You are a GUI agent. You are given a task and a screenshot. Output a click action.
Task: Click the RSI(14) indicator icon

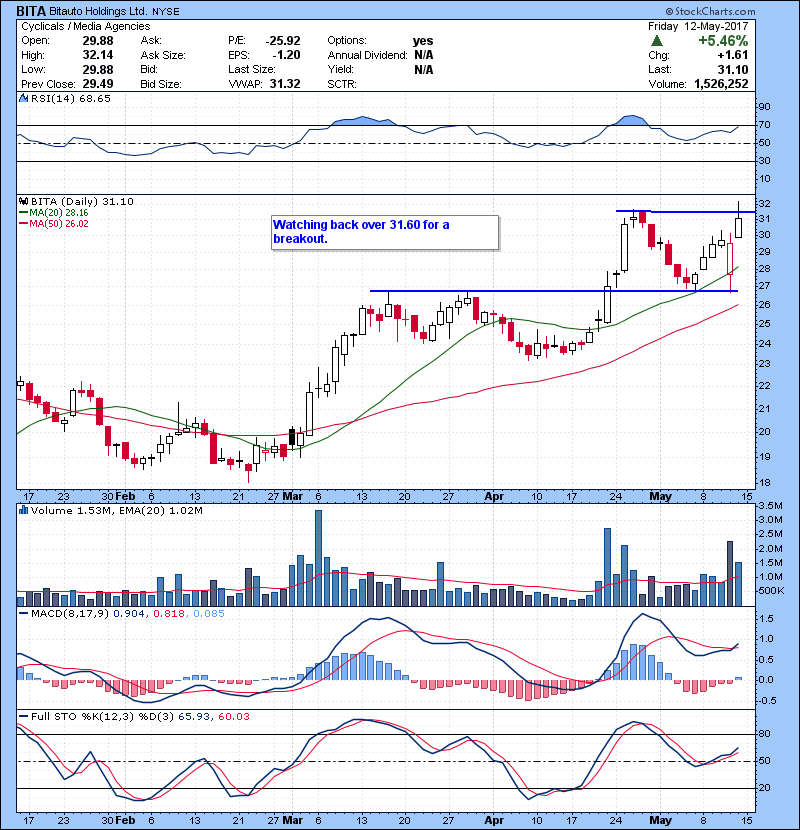tap(23, 98)
